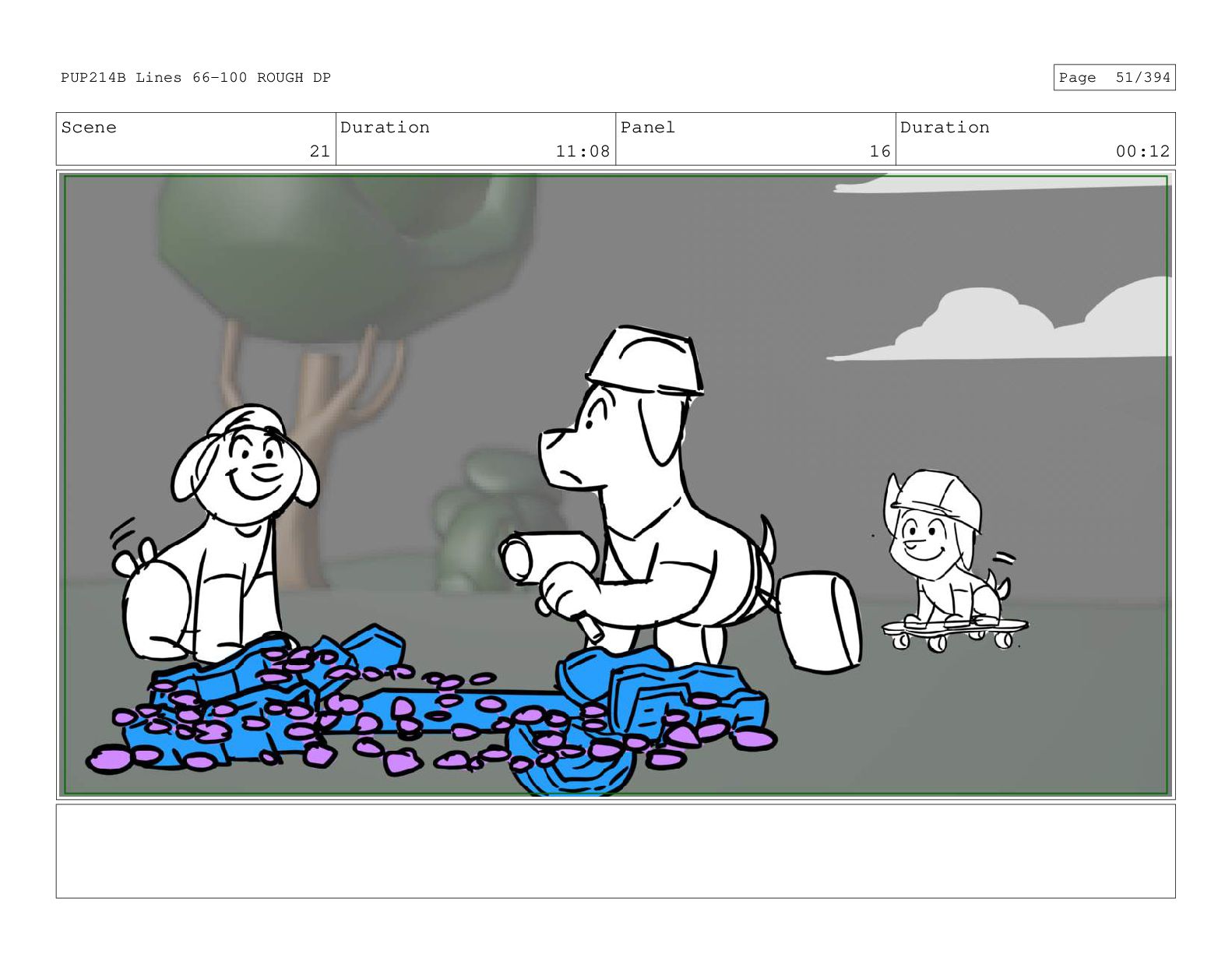Click the panel duration value '00:12'
This screenshot has height=954, width=1232.
[x=1142, y=151]
